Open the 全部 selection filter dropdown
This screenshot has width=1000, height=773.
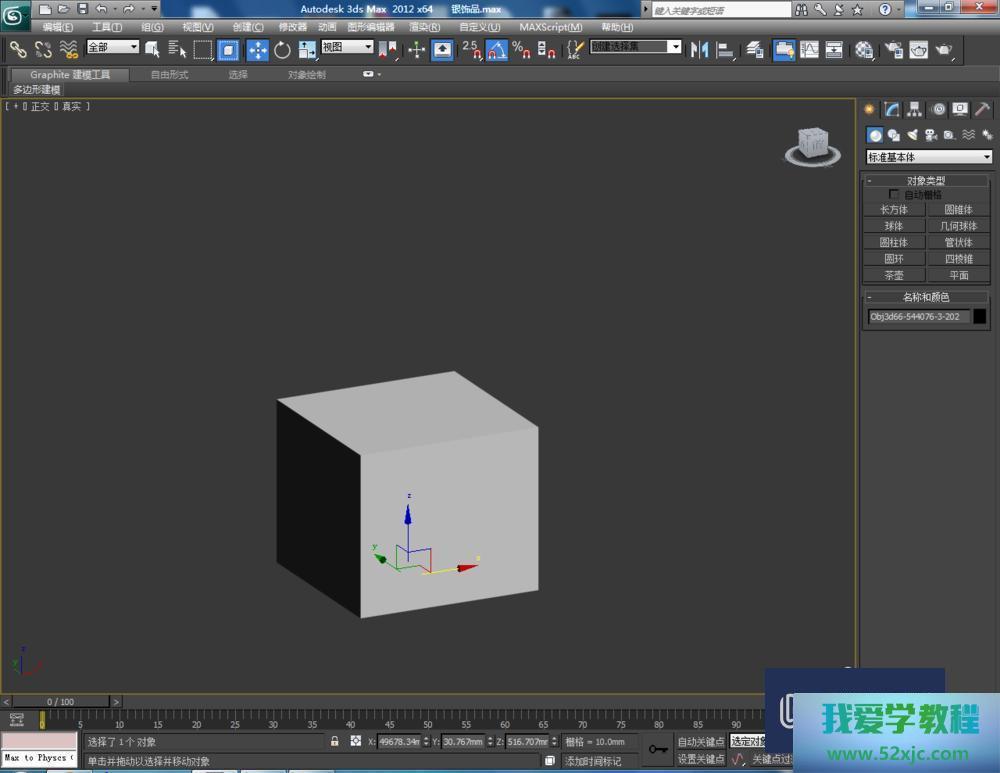pyautogui.click(x=112, y=47)
